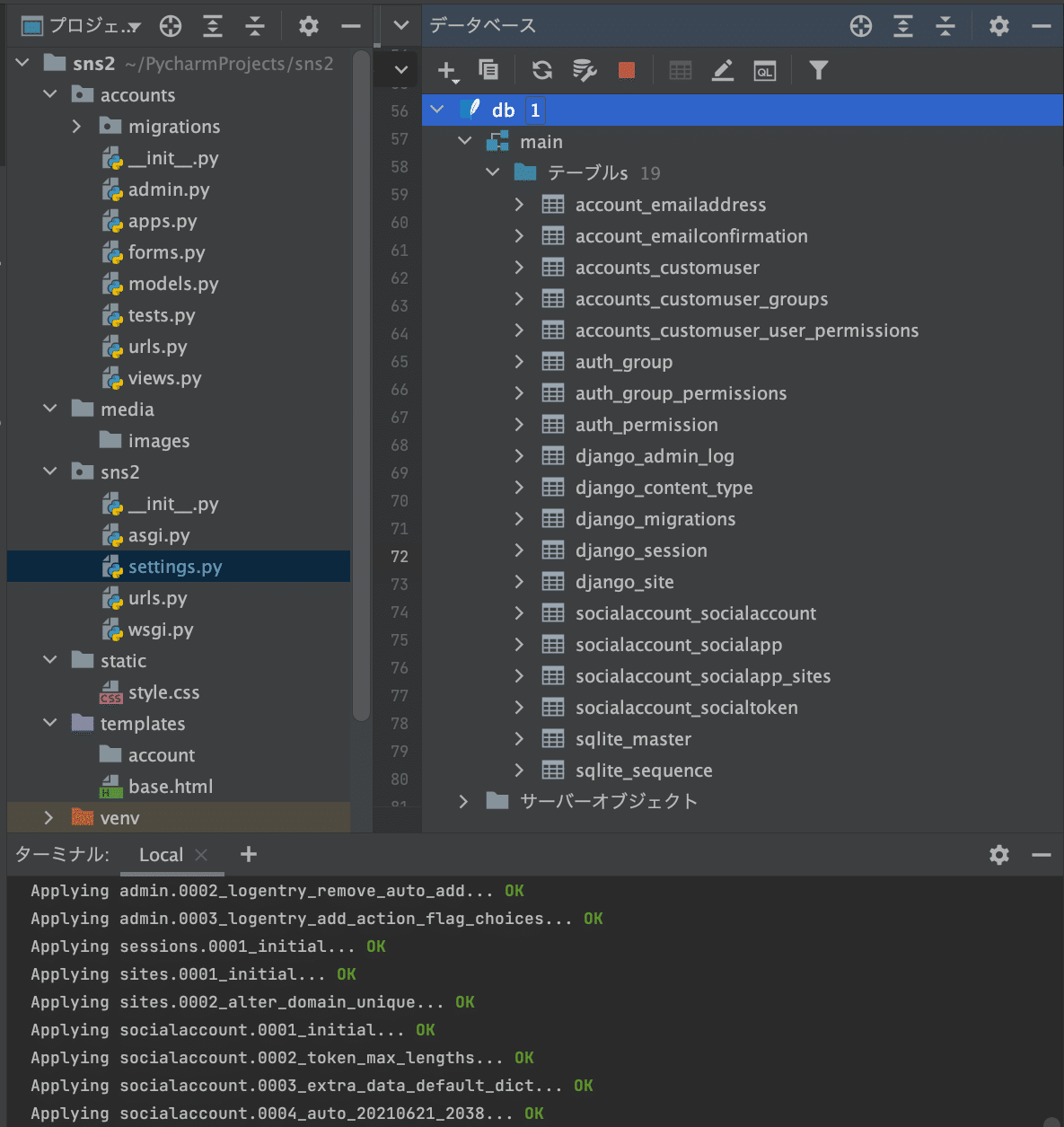Click the locate/select opened file icon in Project panel
The width and height of the screenshot is (1064, 1127).
[171, 26]
